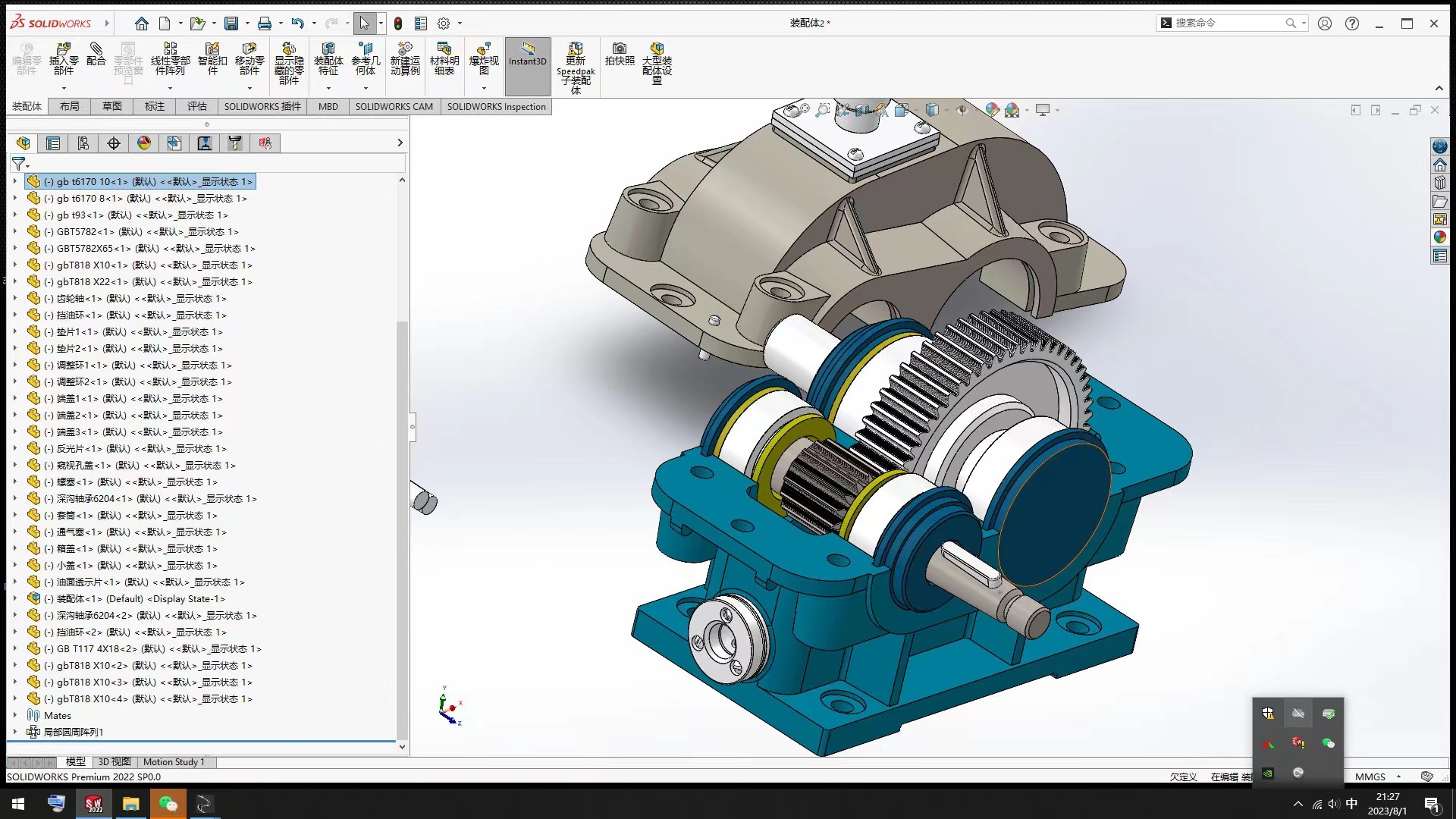Click the Rebuild traffic-light icon
Viewport: 1456px width, 819px height.
398,24
